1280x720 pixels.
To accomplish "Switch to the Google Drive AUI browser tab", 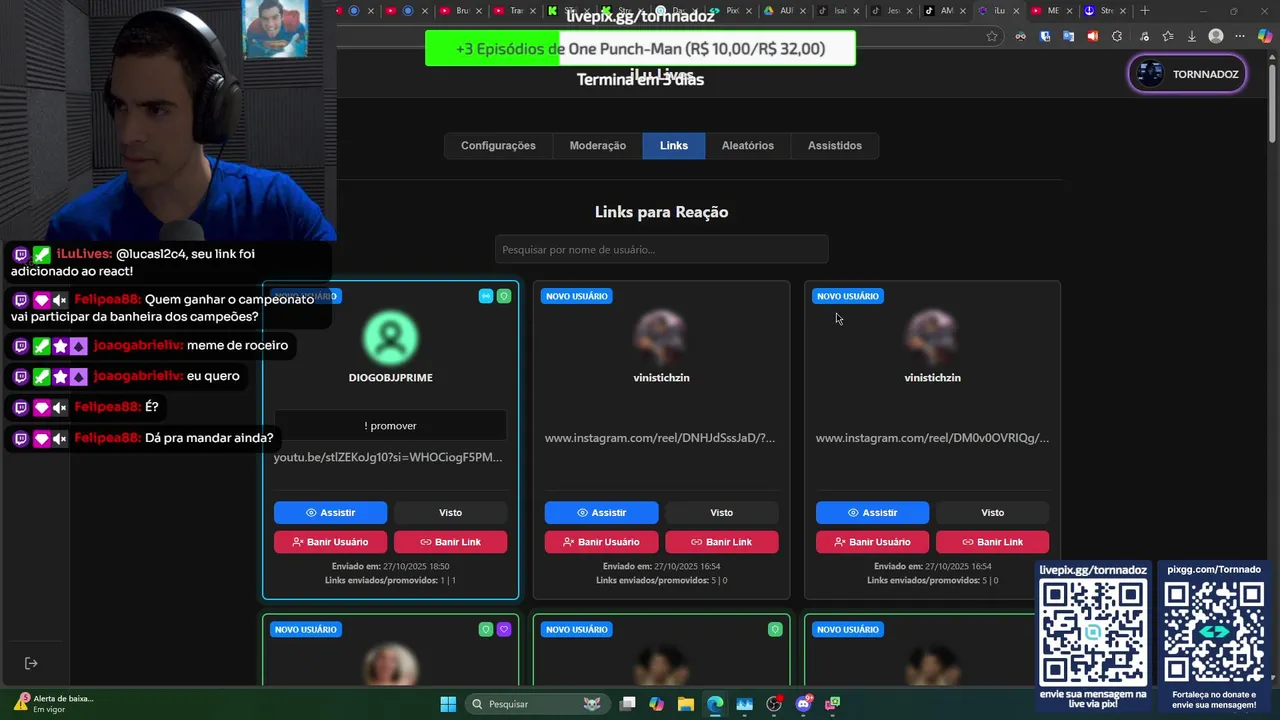I will [785, 11].
